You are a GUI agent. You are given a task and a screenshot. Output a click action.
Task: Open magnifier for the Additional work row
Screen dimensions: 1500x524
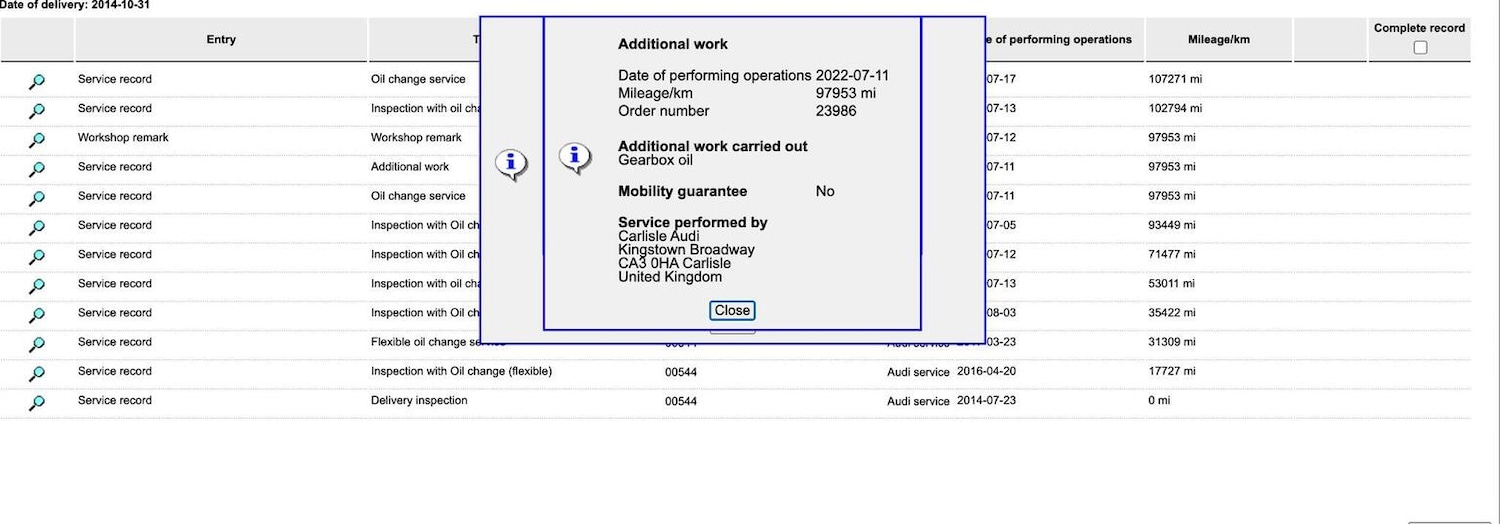pyautogui.click(x=37, y=168)
